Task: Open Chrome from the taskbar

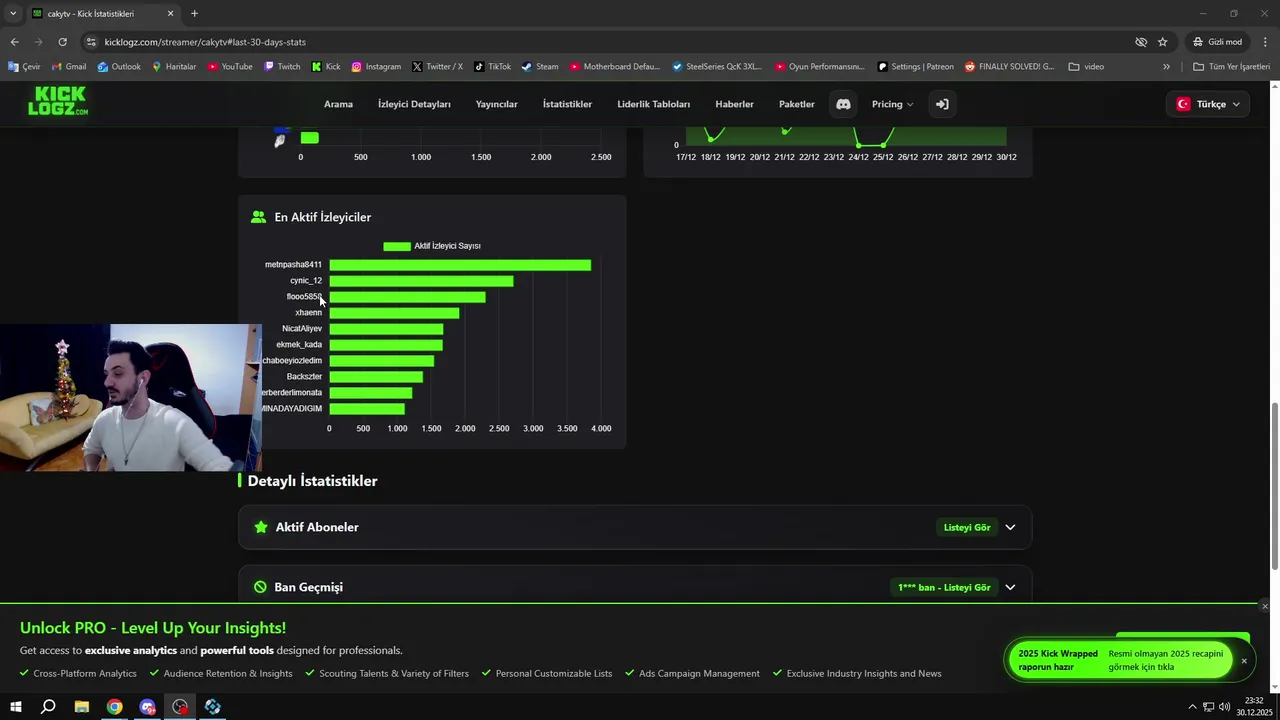Action: [x=115, y=707]
